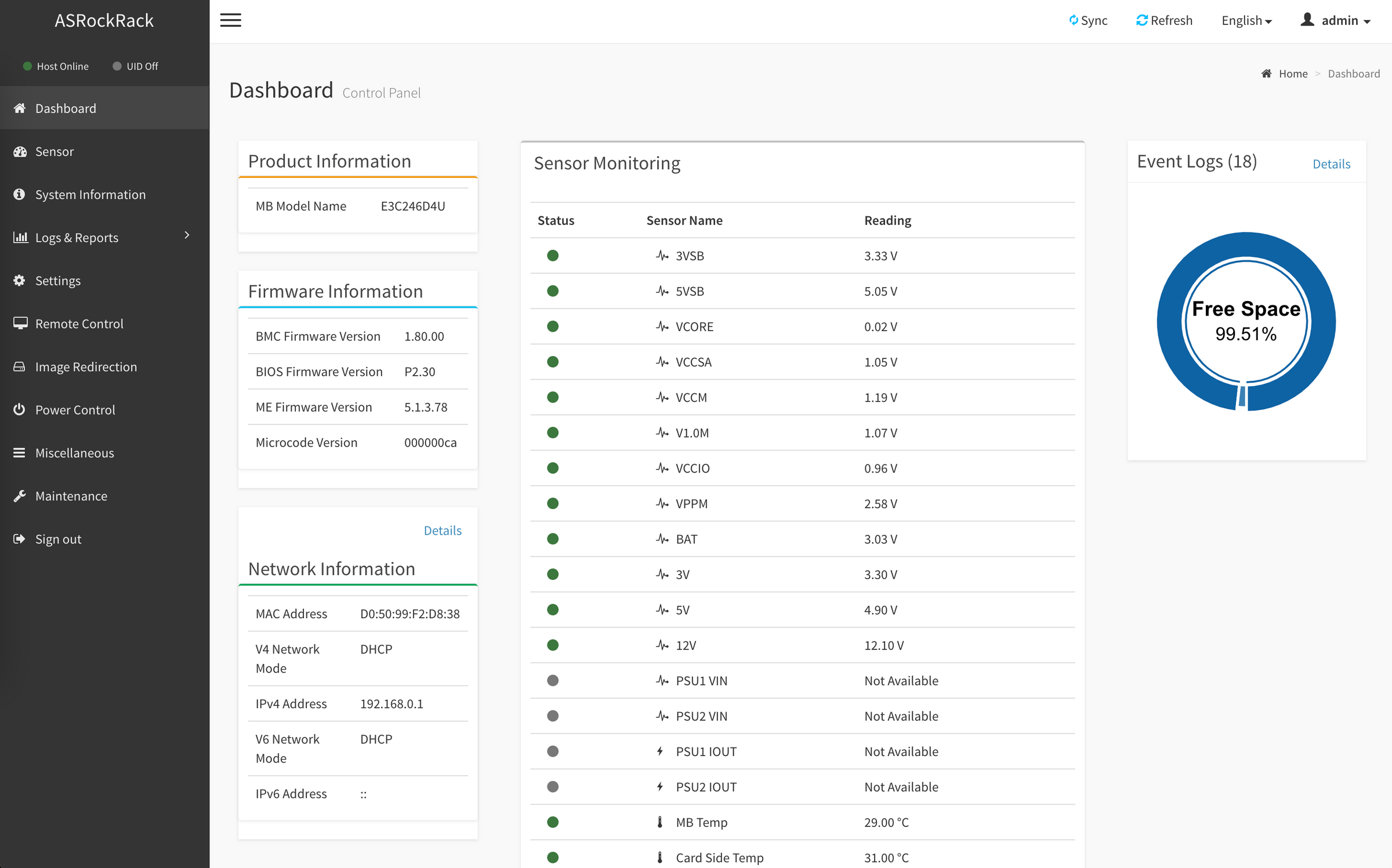
Task: Click the Settings gear icon in sidebar
Action: click(x=19, y=281)
